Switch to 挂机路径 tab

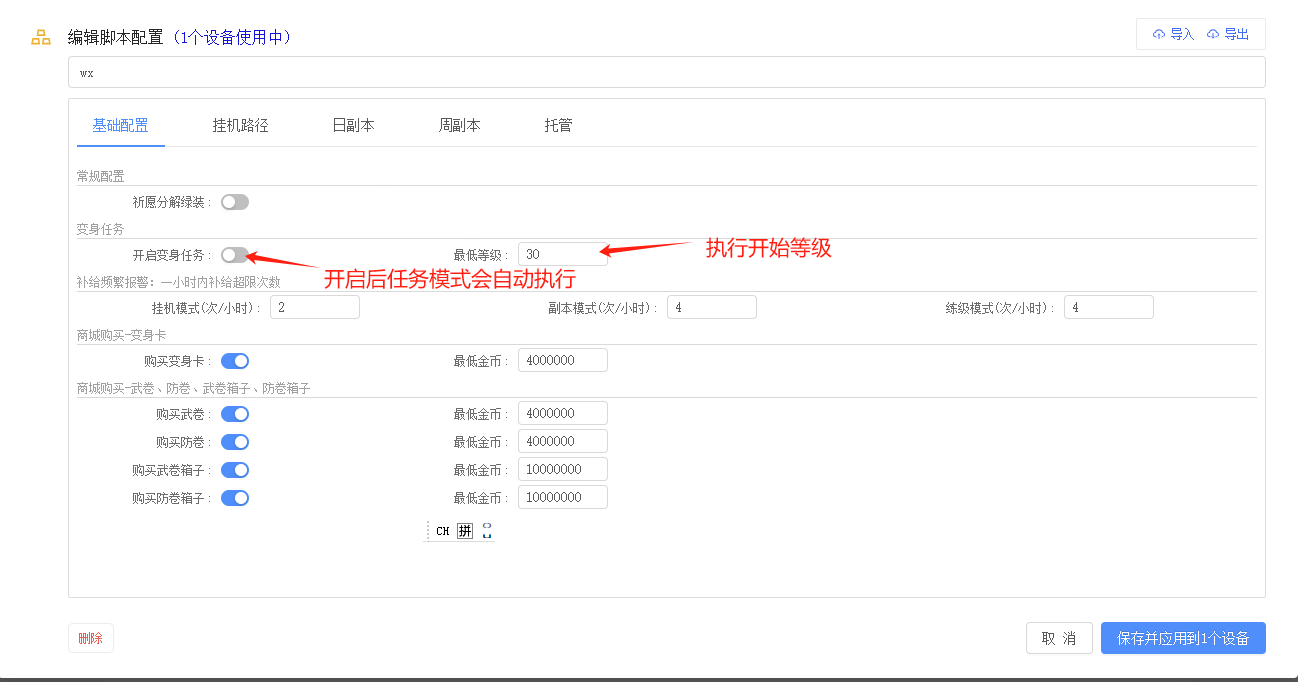[240, 126]
